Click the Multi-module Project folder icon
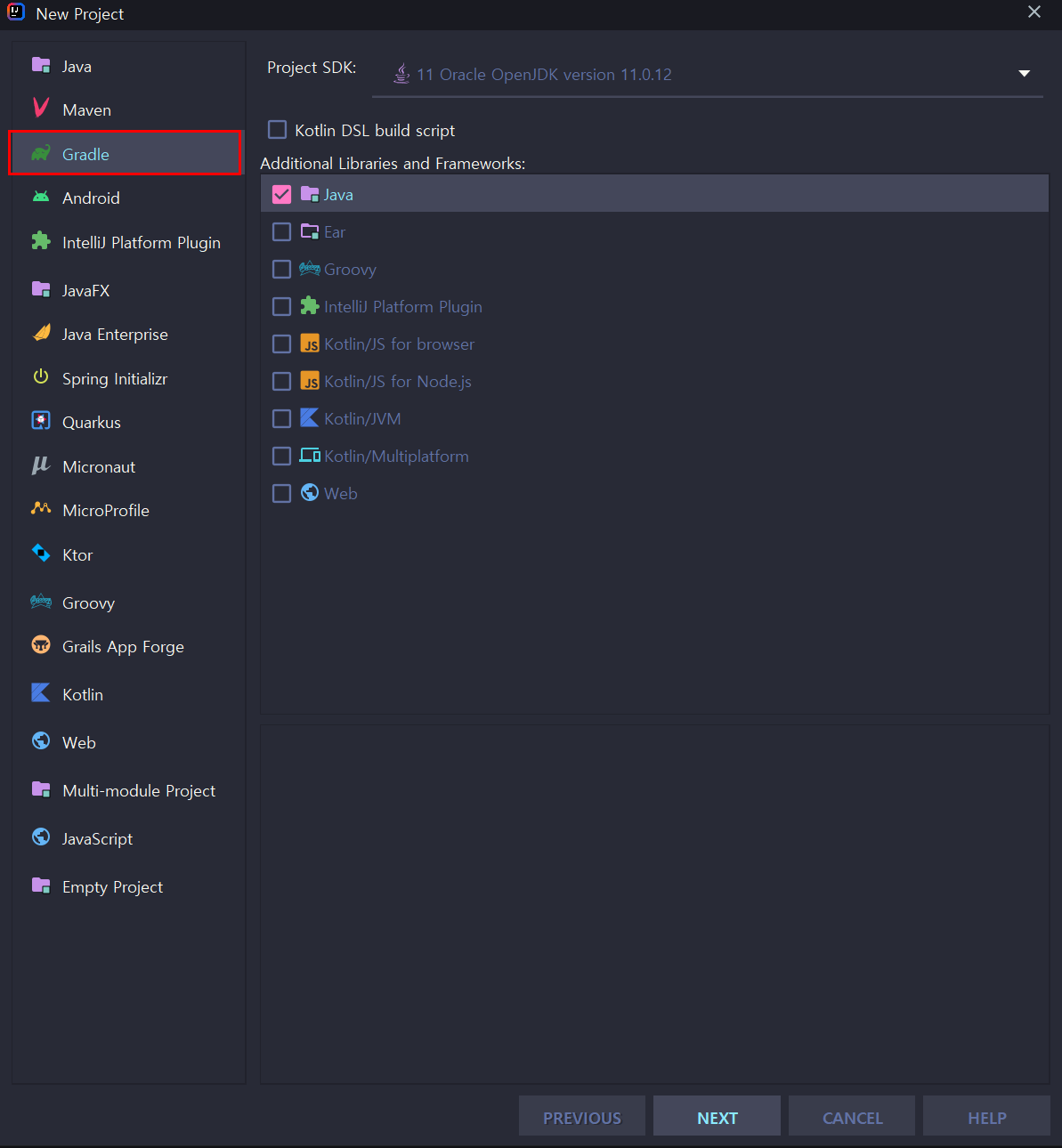Image resolution: width=1062 pixels, height=1148 pixels. coord(41,789)
